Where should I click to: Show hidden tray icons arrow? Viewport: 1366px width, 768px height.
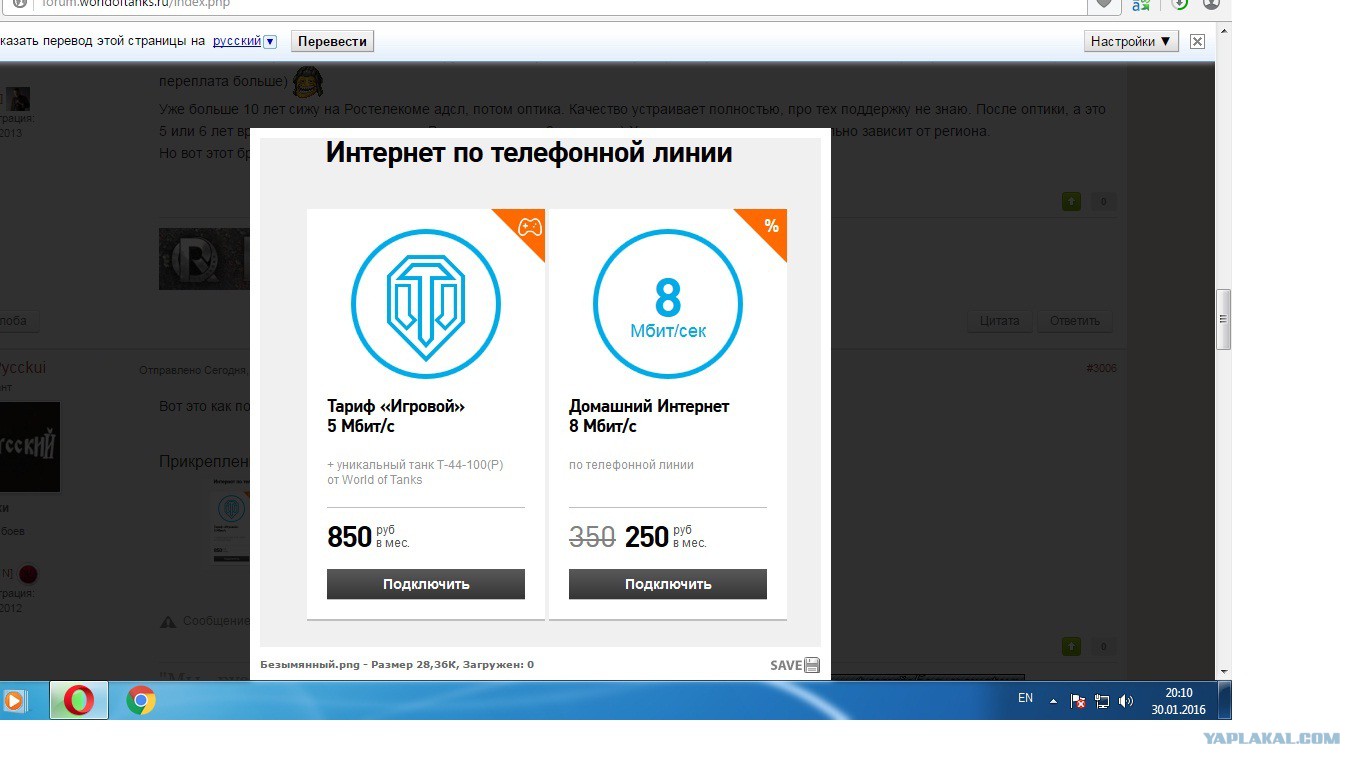(x=1053, y=702)
